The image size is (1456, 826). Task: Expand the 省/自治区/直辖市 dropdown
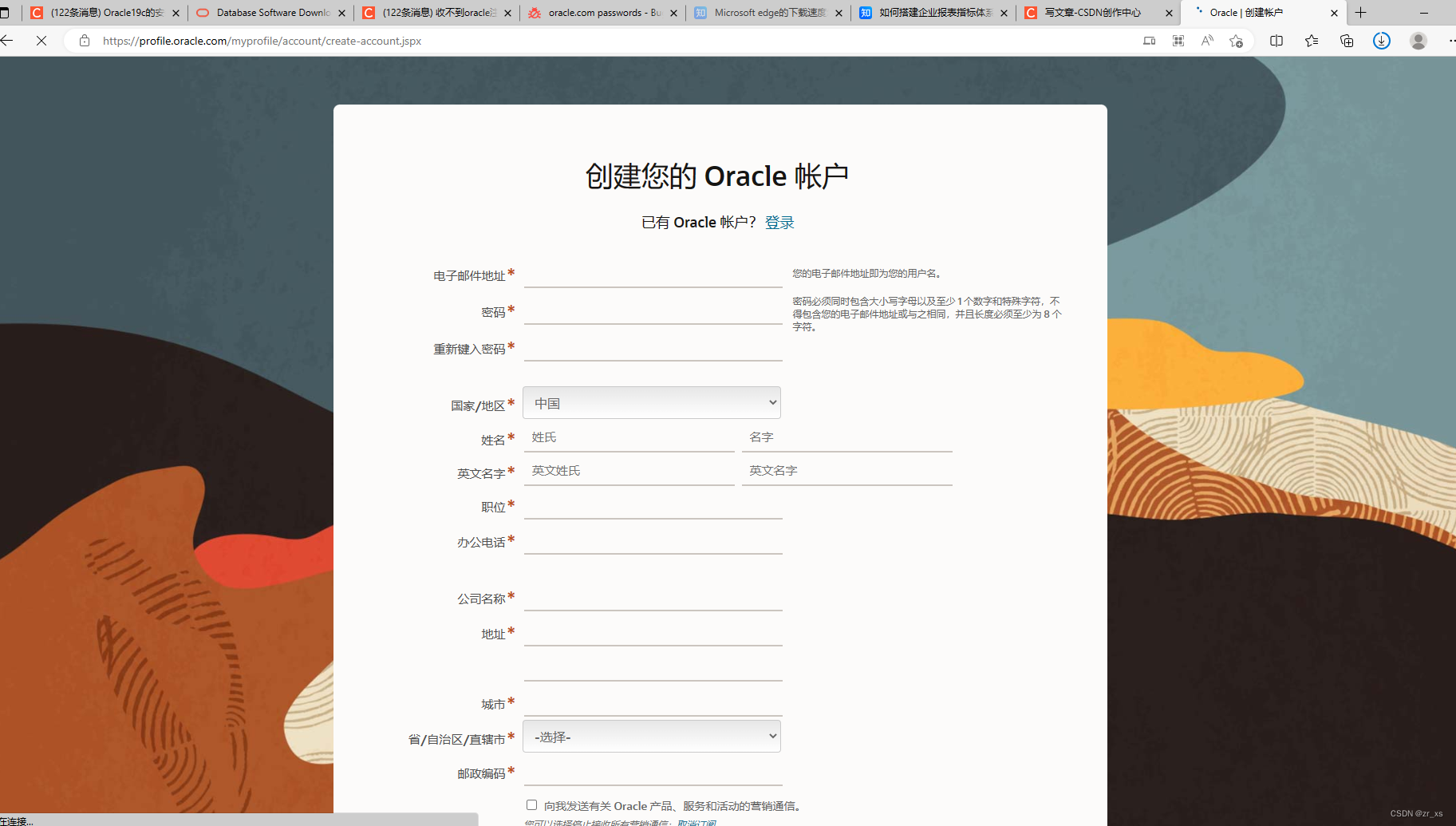coord(652,736)
